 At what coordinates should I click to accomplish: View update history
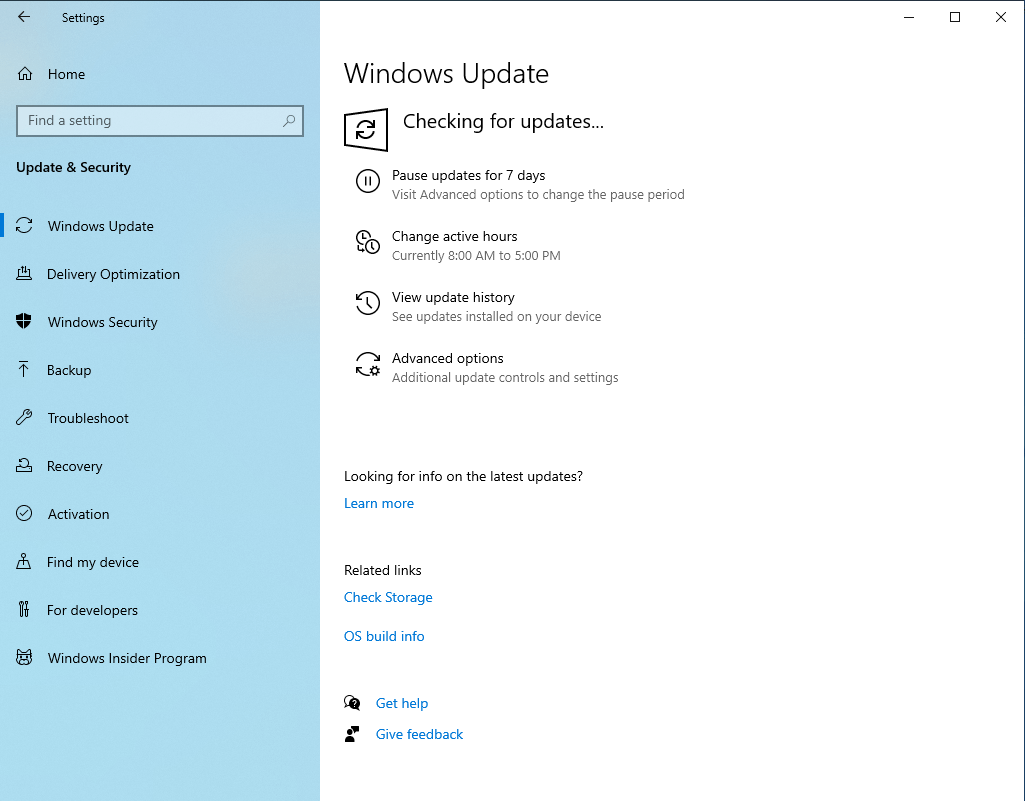click(x=453, y=297)
